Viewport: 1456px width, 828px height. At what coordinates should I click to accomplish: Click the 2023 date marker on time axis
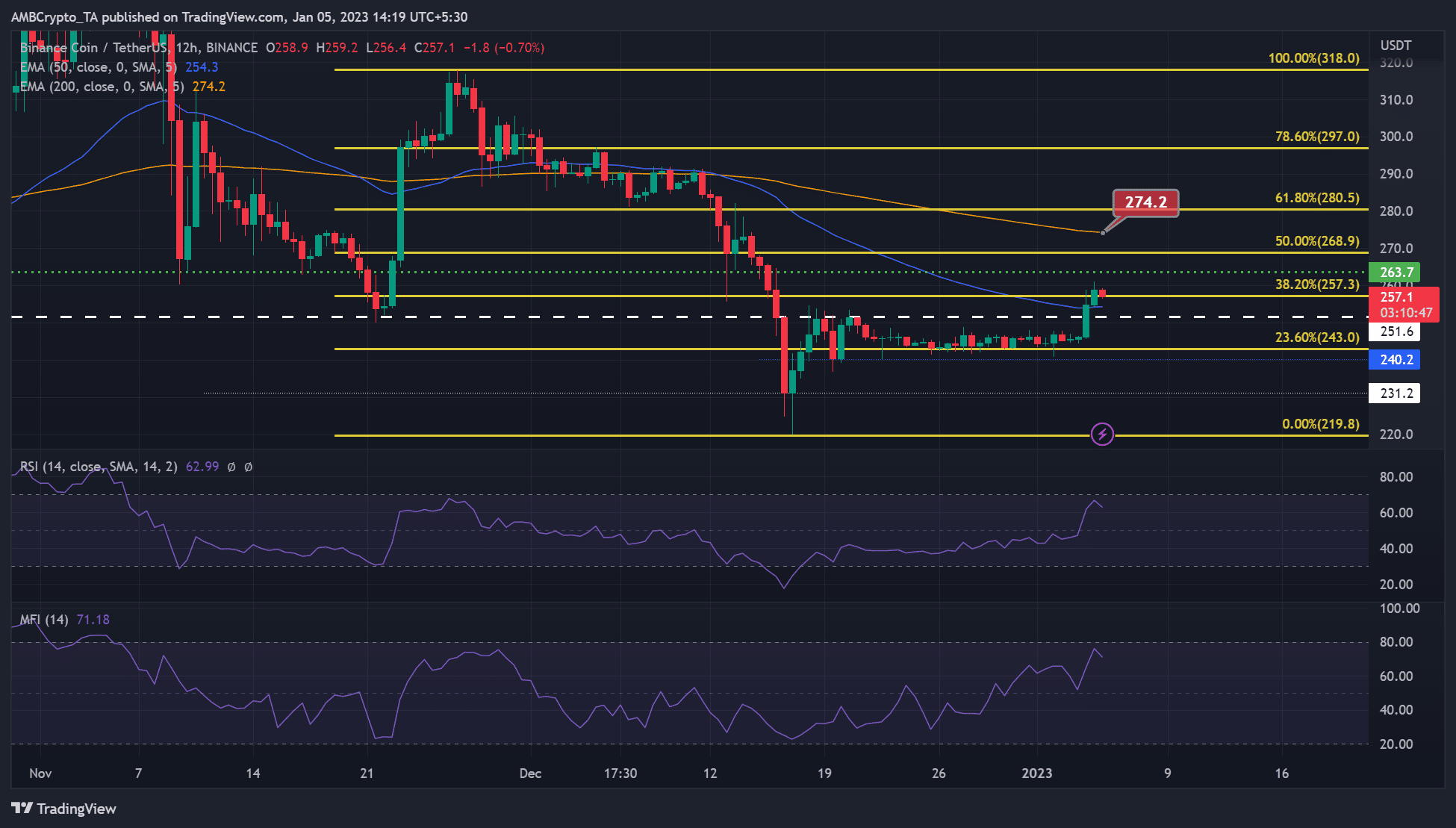1037,773
